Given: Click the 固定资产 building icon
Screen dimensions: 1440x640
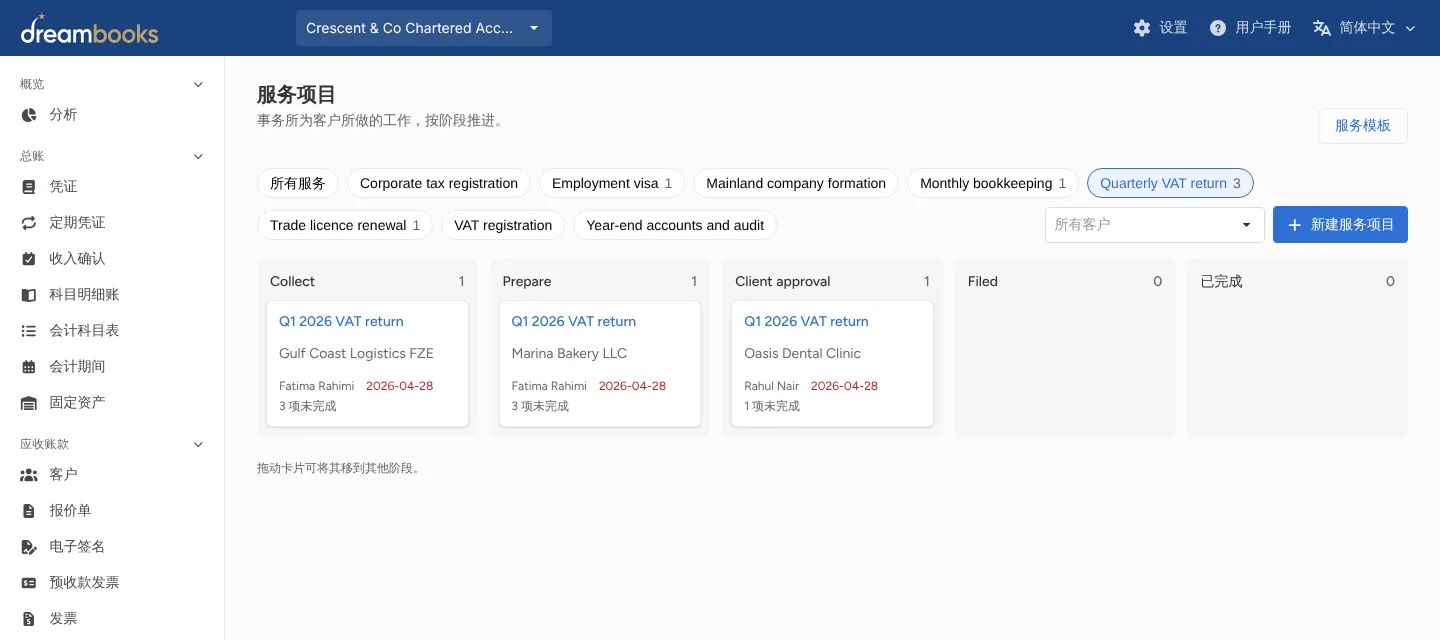Looking at the screenshot, I should 29,403.
